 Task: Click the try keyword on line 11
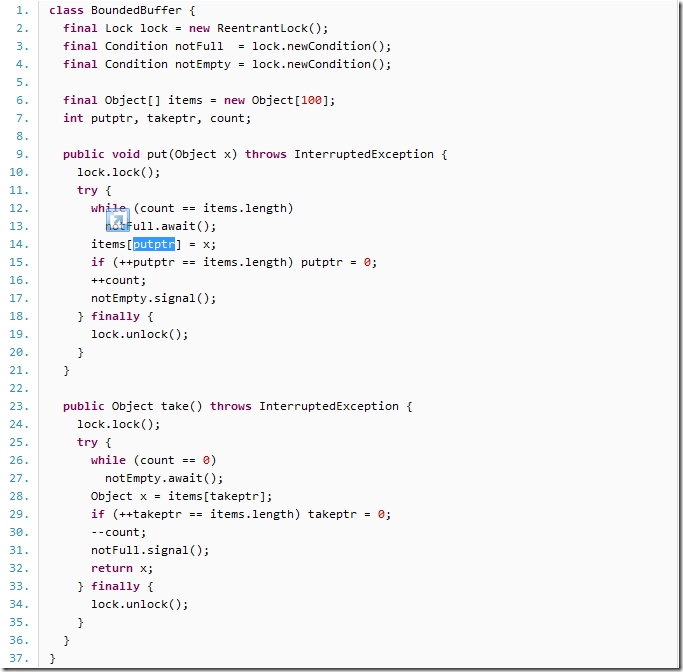87,190
